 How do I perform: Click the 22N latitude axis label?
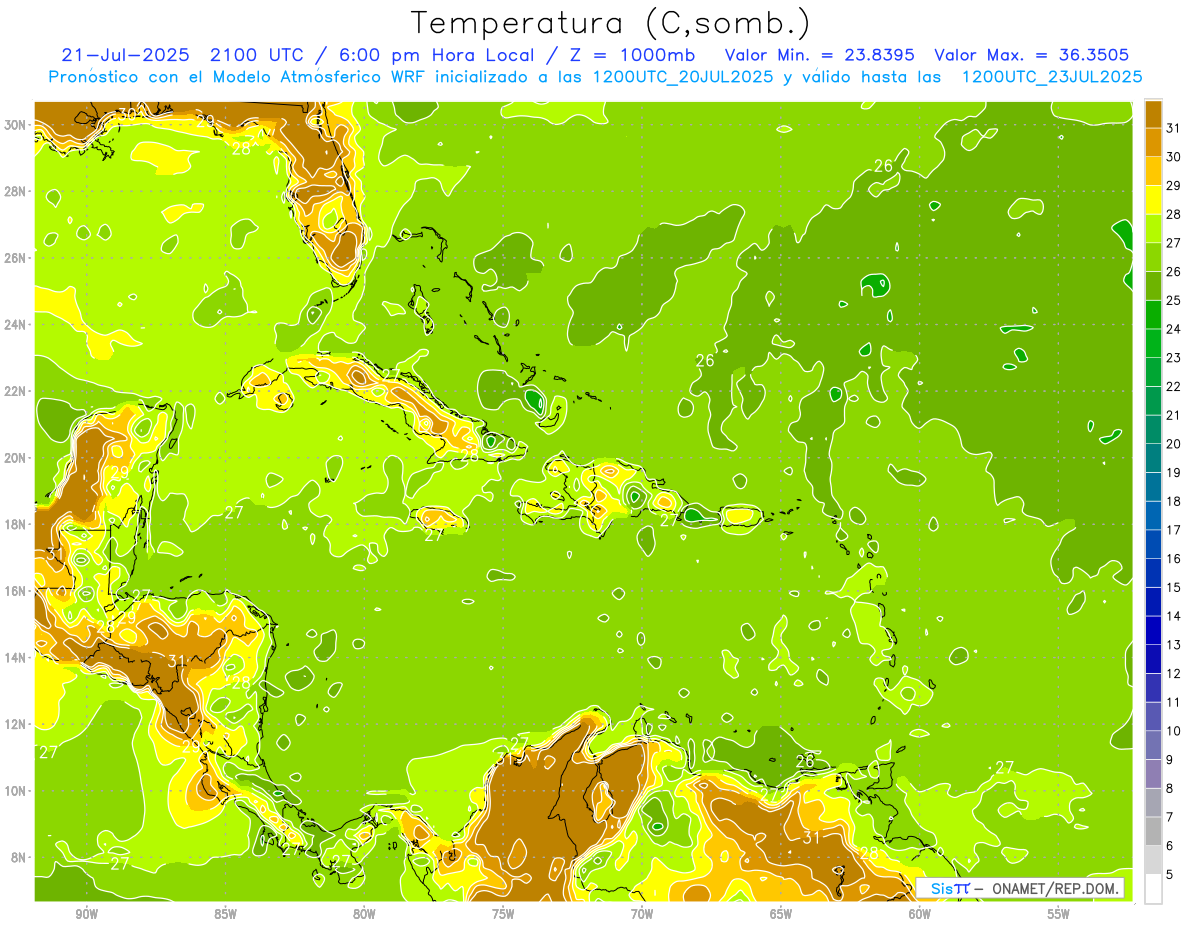point(15,391)
